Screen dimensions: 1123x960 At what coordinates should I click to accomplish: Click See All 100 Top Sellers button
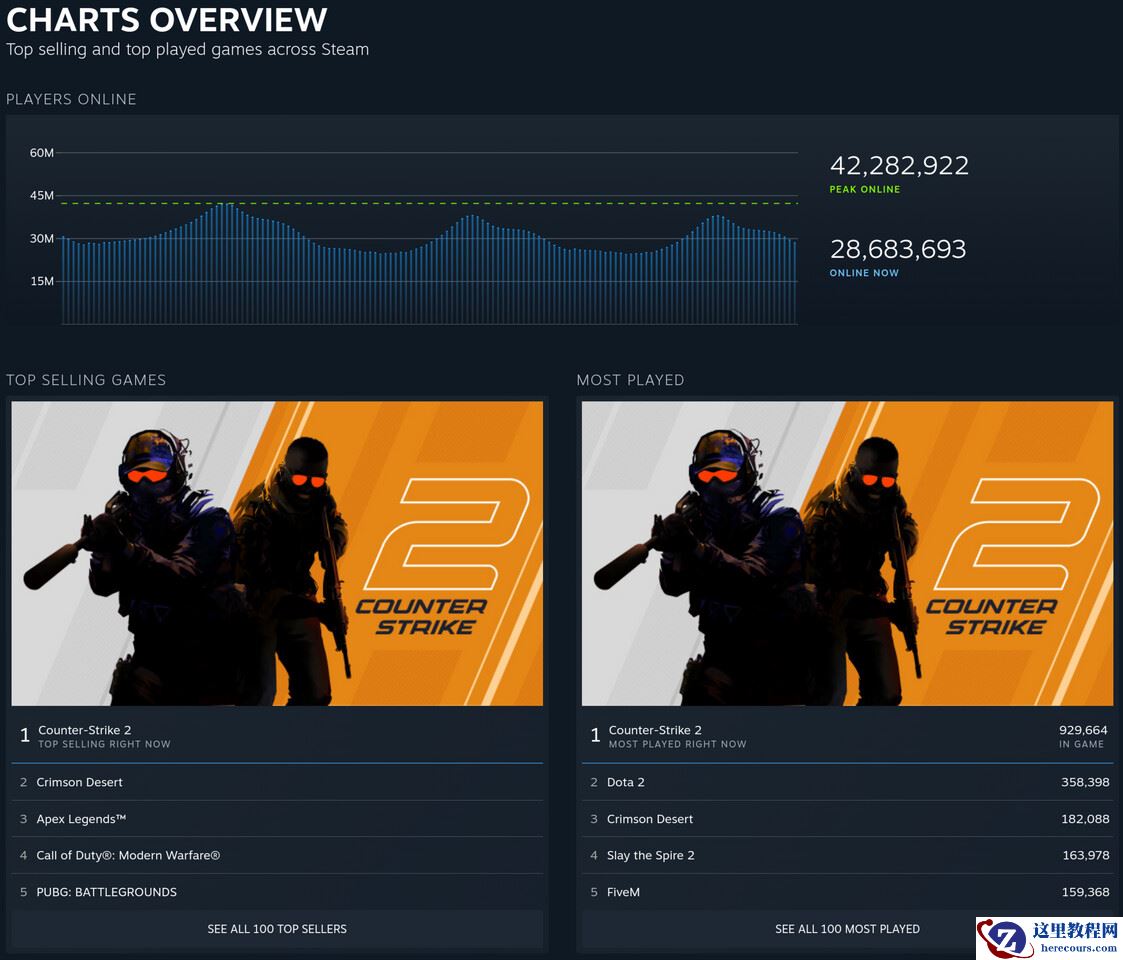pyautogui.click(x=277, y=929)
